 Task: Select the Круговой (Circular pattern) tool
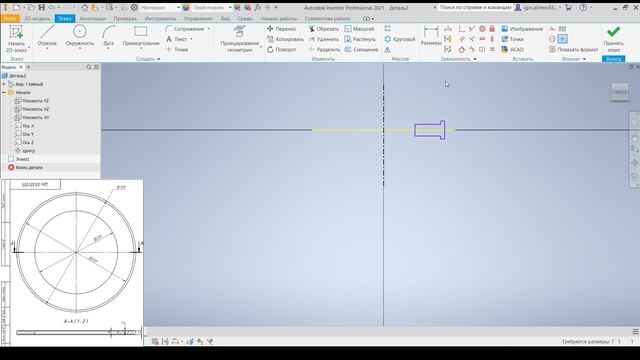[x=400, y=39]
